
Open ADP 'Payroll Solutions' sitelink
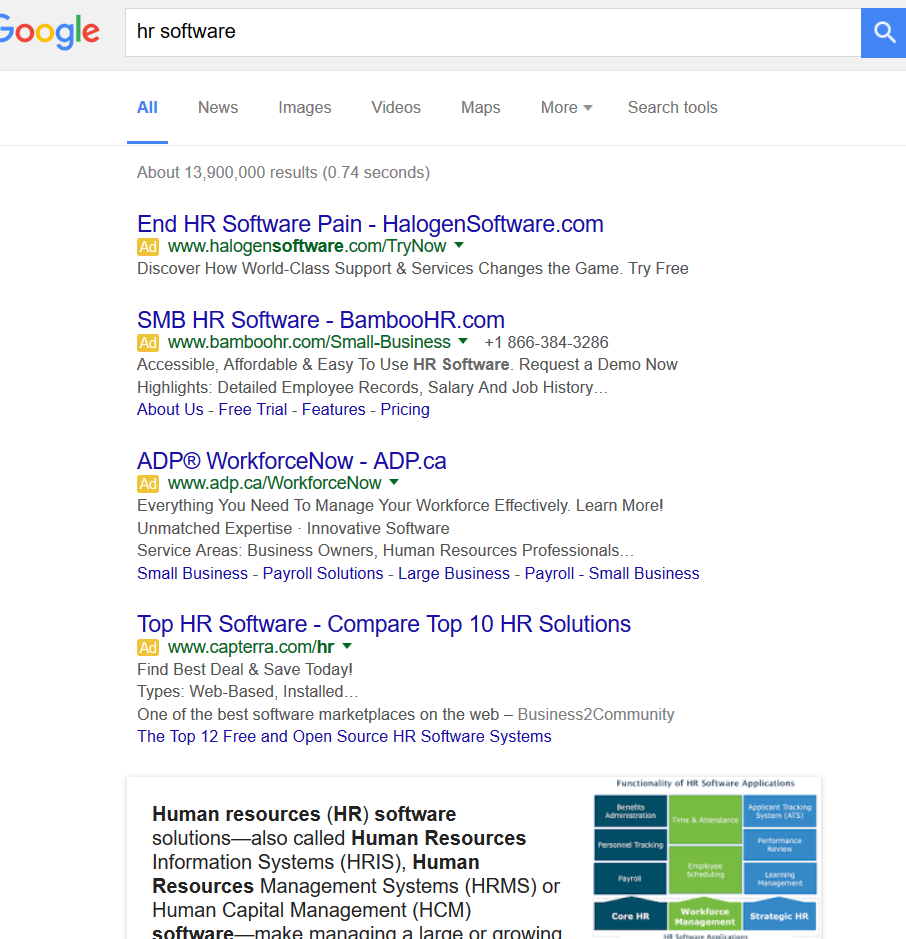tap(323, 574)
